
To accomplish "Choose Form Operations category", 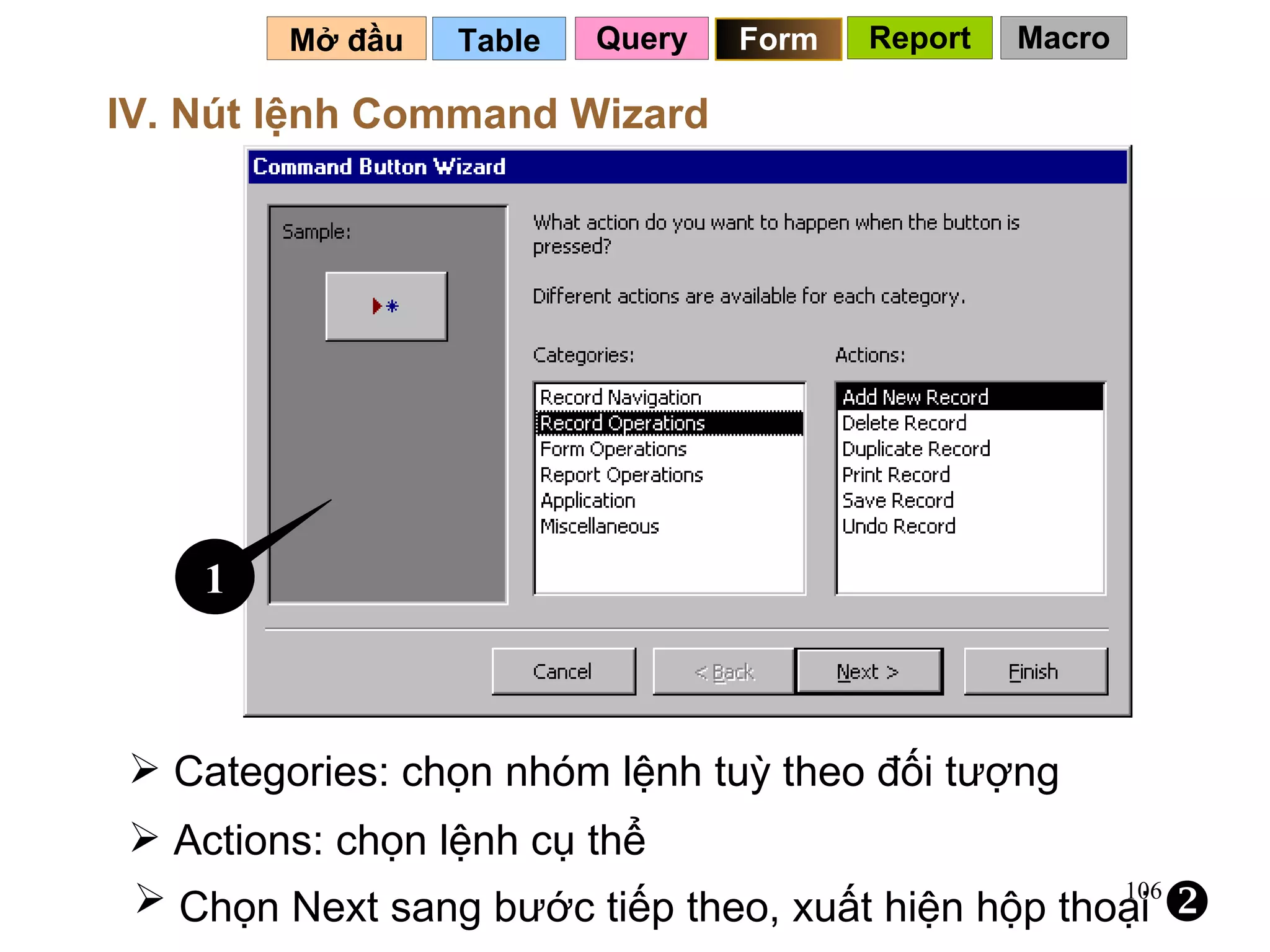I will tap(669, 449).
